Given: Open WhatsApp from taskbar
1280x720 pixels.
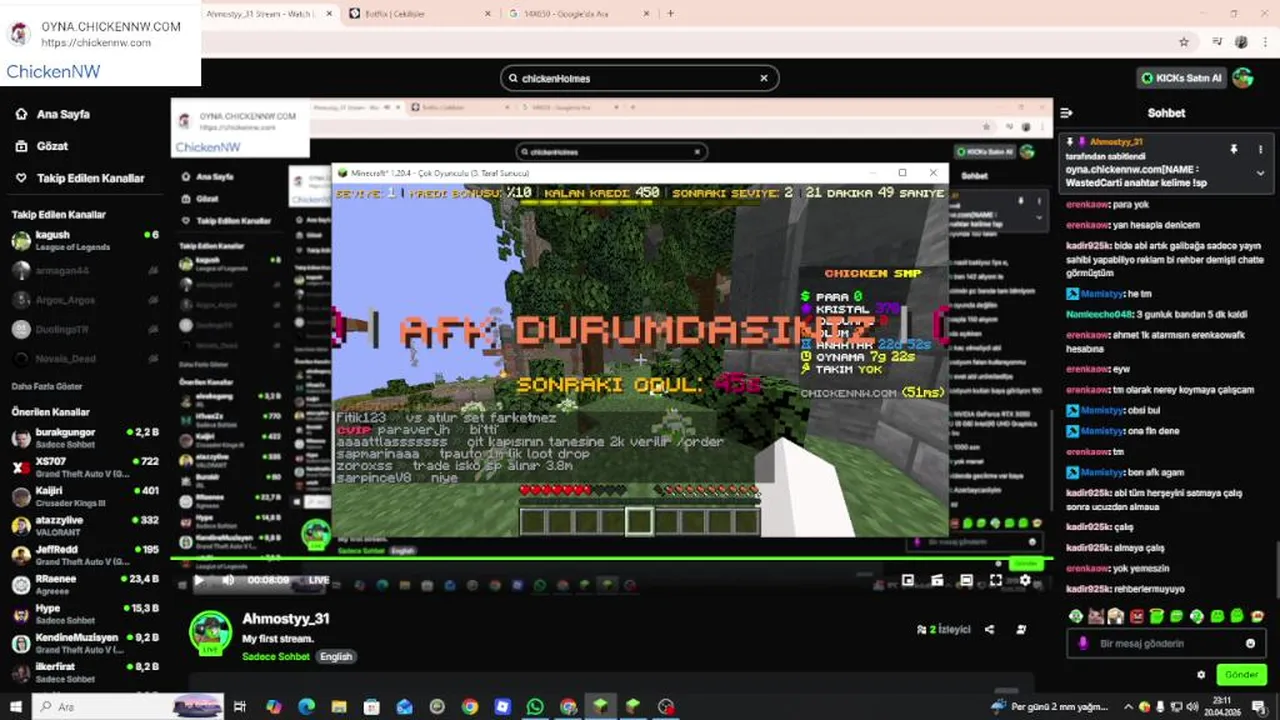Looking at the screenshot, I should pos(535,707).
